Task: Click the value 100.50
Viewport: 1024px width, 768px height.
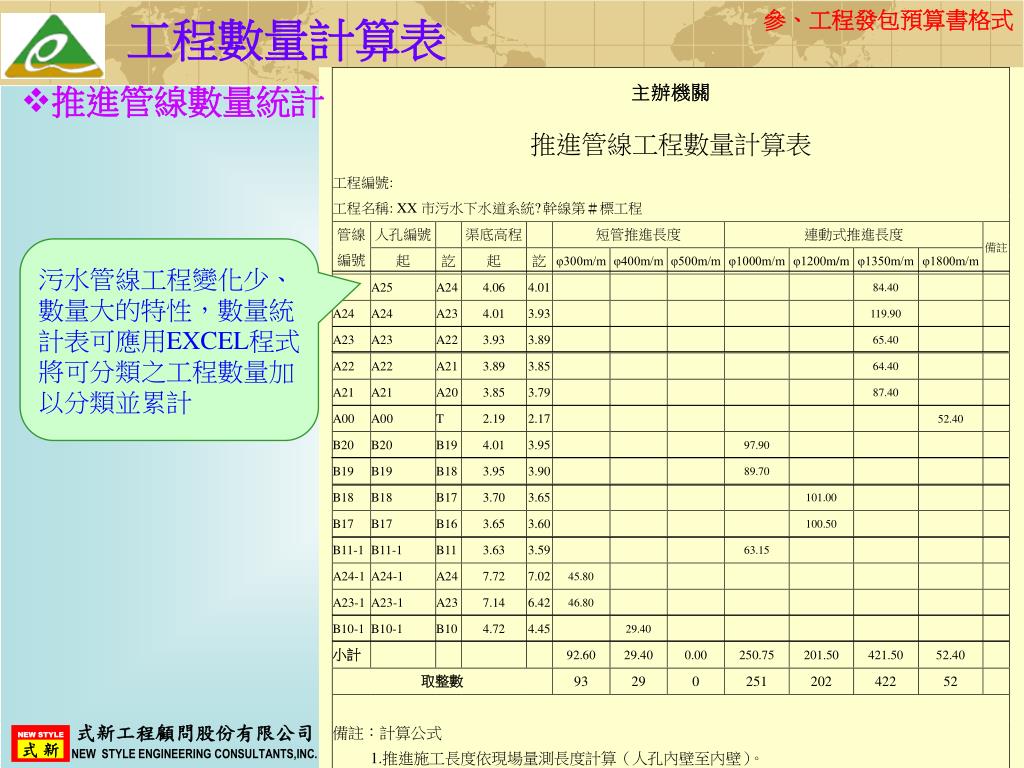Action: pyautogui.click(x=821, y=524)
